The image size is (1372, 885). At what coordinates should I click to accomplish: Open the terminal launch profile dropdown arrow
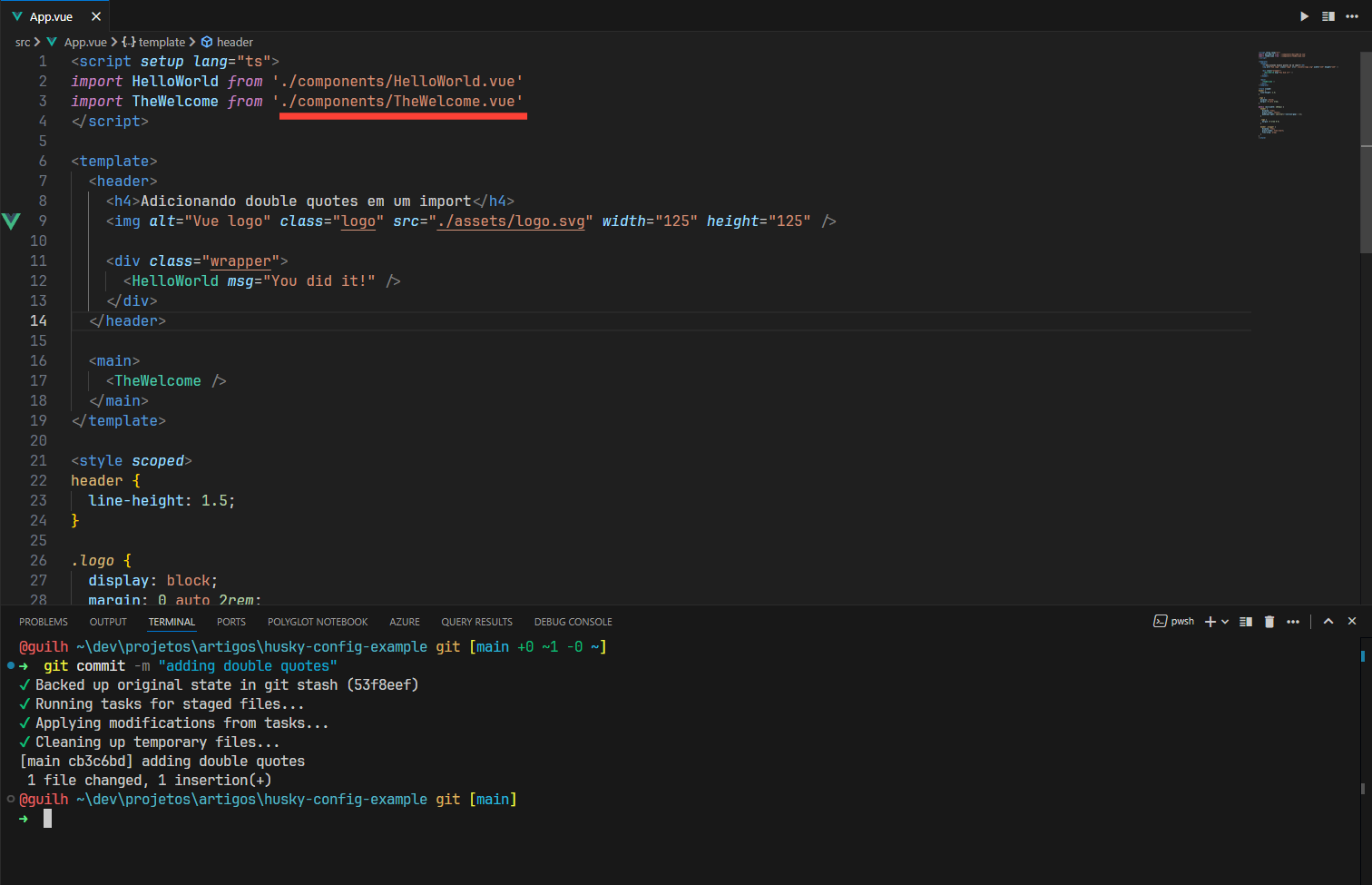[1225, 622]
